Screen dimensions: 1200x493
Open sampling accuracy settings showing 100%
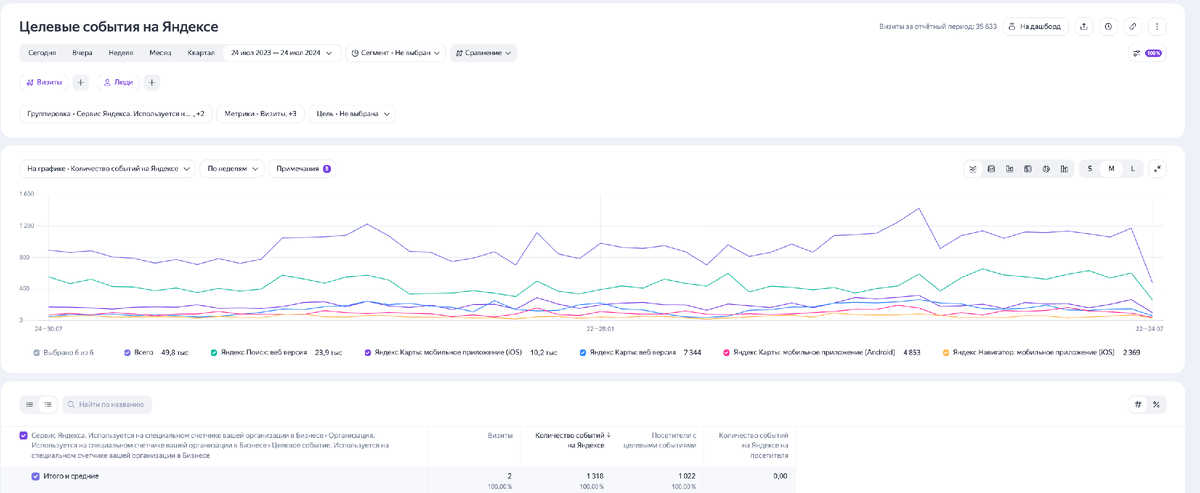click(x=1147, y=53)
